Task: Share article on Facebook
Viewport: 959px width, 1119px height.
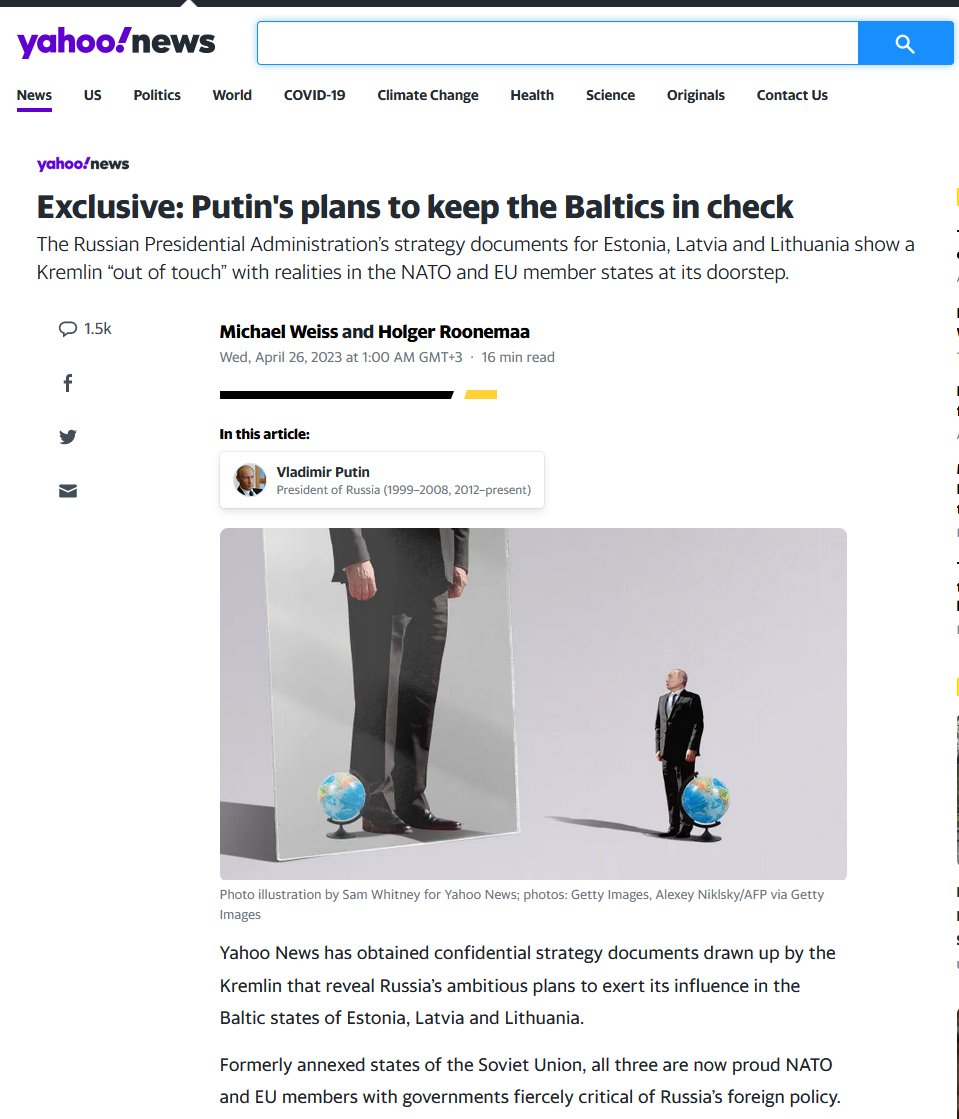Action: pyautogui.click(x=68, y=383)
